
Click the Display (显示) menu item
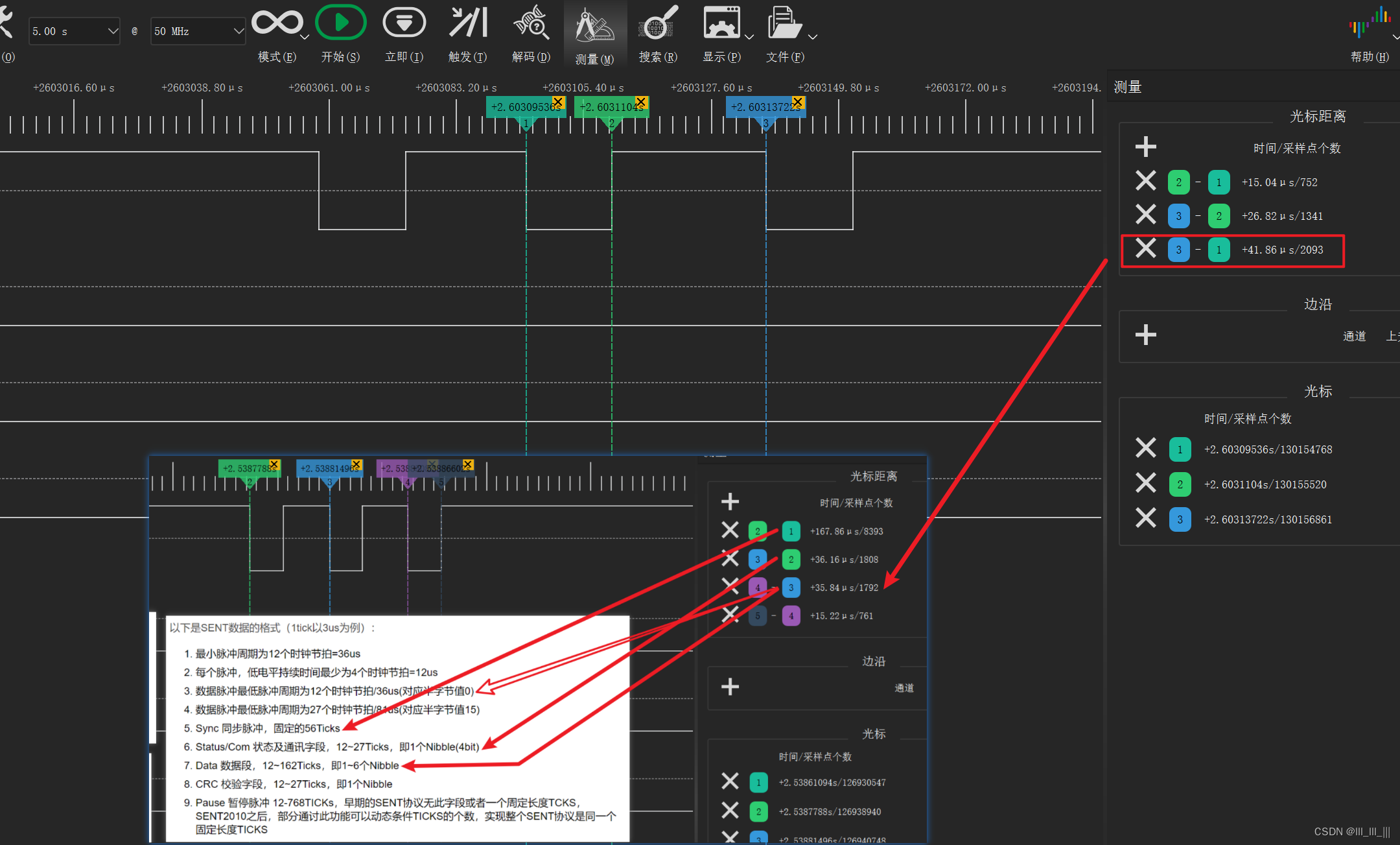click(721, 23)
